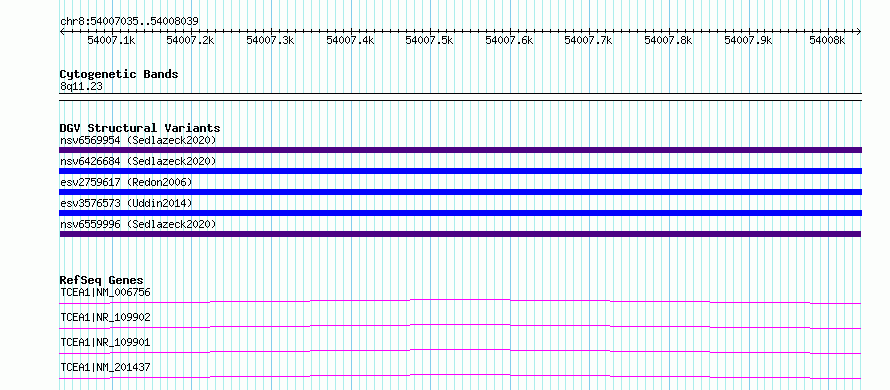Click the magenta line for TCEA1|NR_109902
890x390 pixels.
[x=460, y=326]
